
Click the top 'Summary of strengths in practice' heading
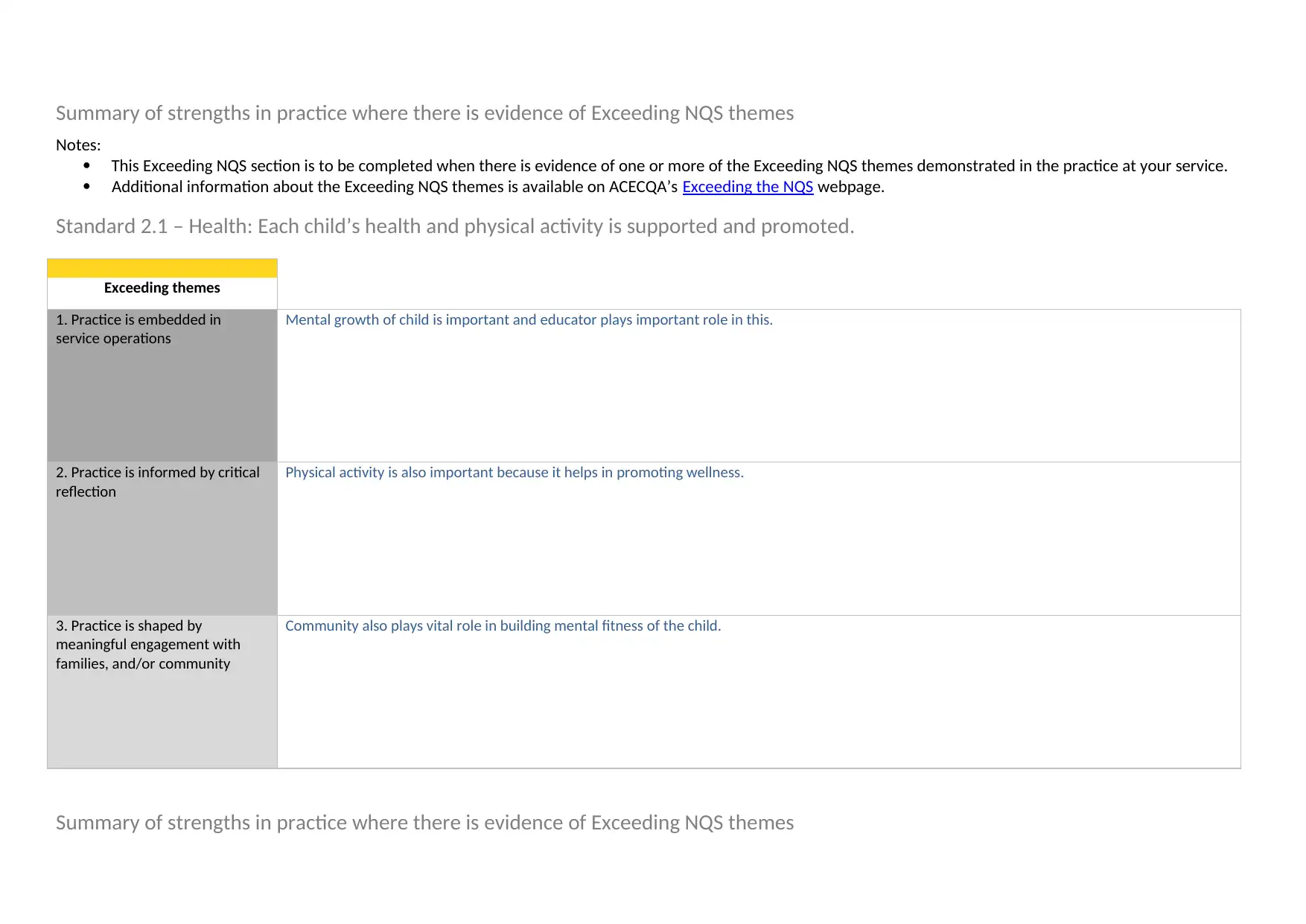tap(424, 113)
